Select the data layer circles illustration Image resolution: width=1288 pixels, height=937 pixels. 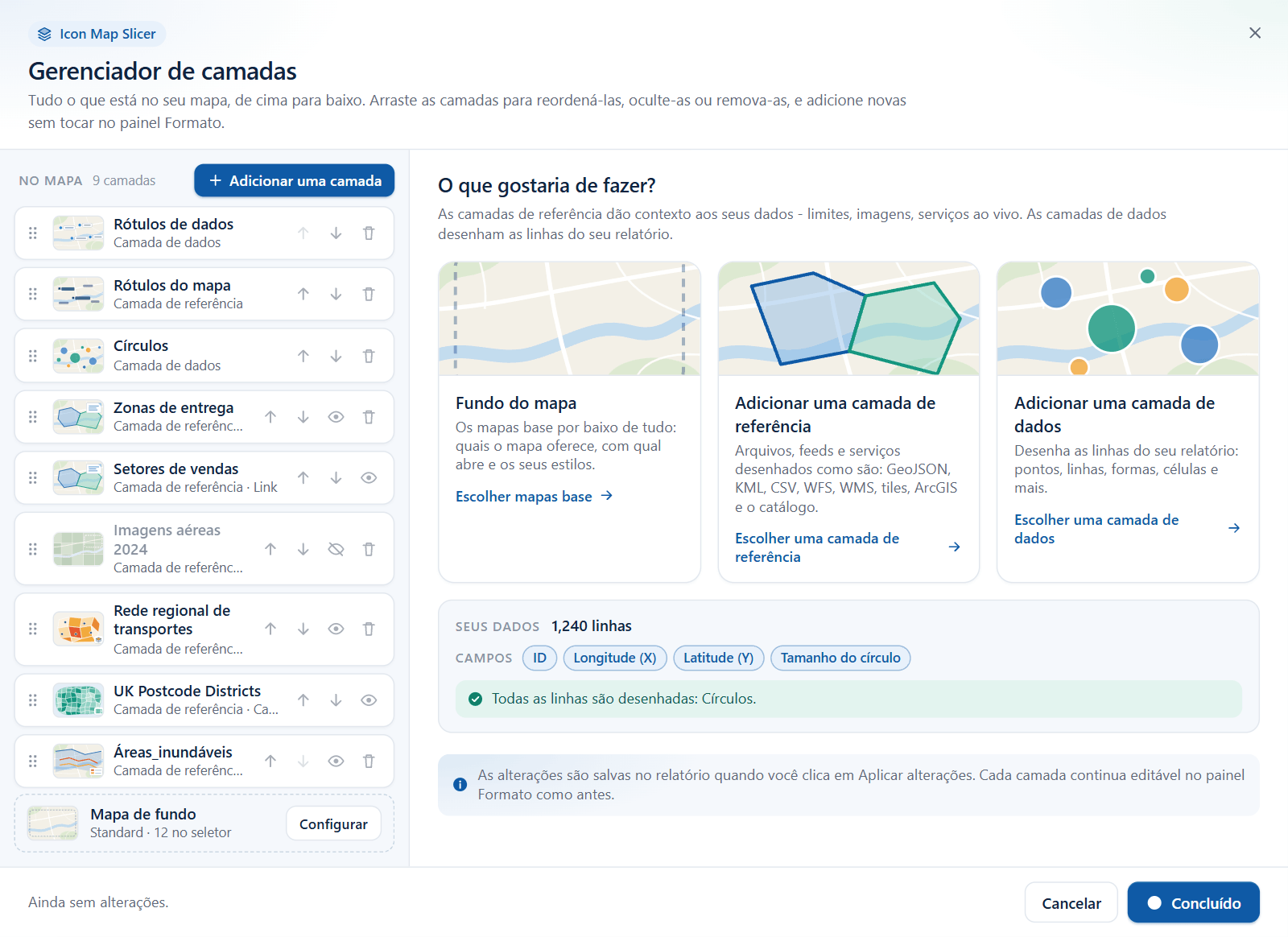1128,318
